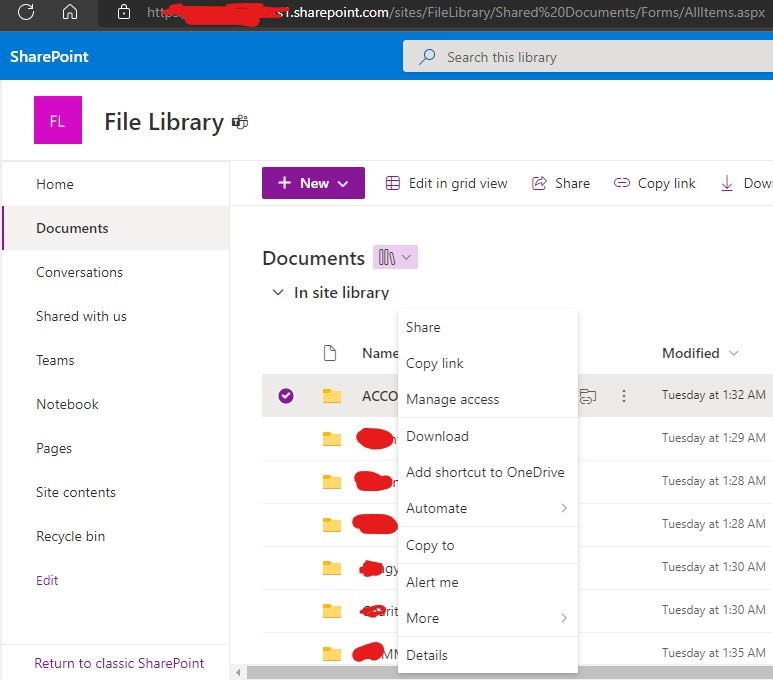Click the Share arrow icon in toolbar
The image size is (773, 680).
point(539,183)
